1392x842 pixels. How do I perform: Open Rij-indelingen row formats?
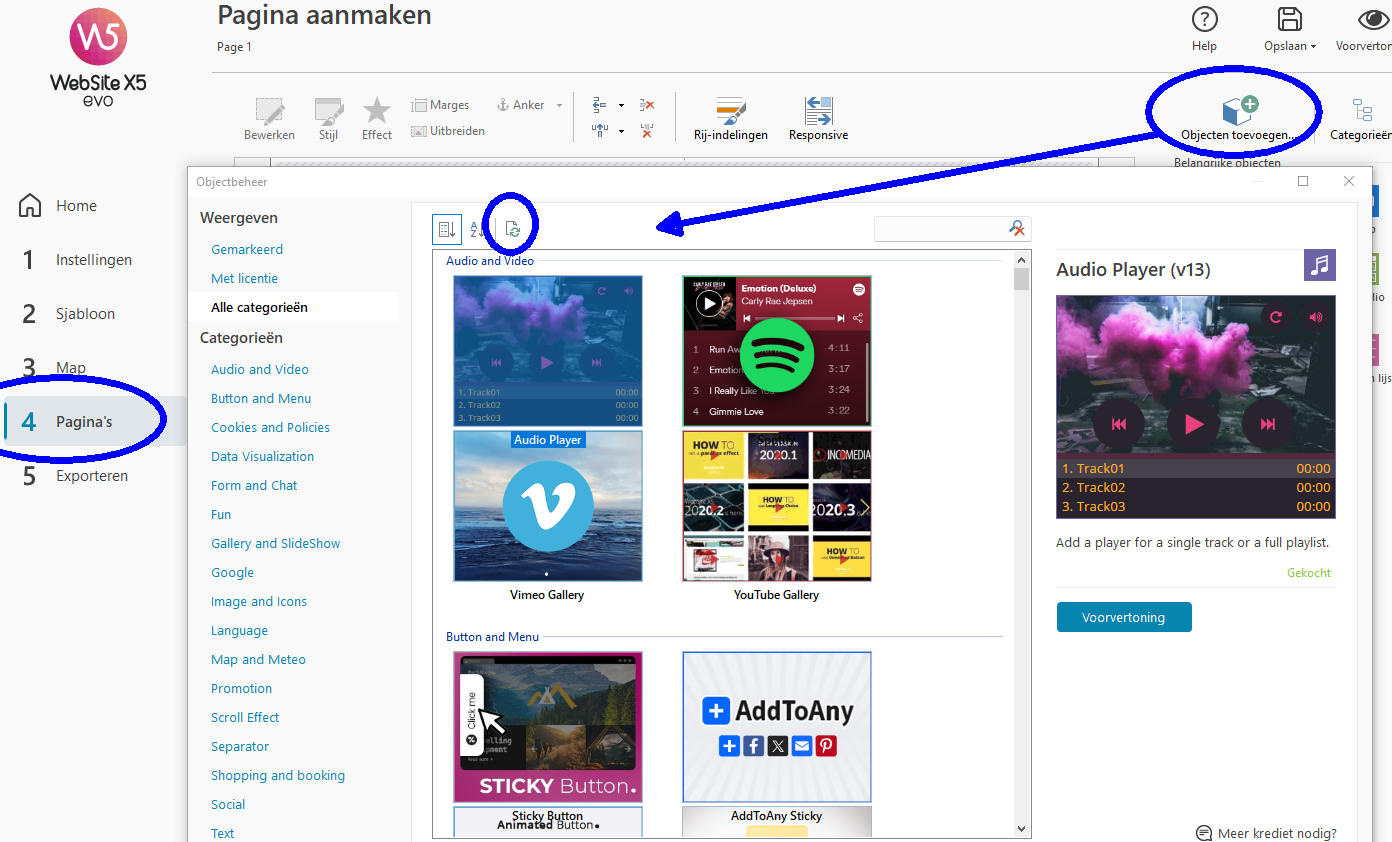(x=731, y=119)
